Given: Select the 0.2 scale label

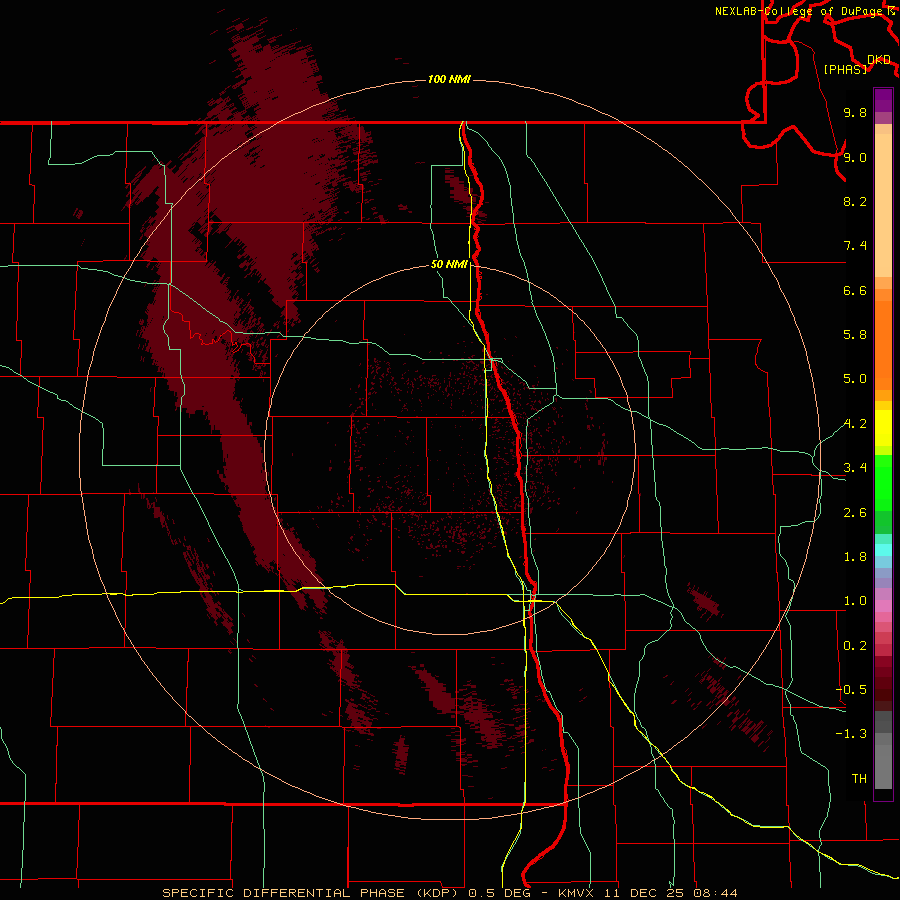Looking at the screenshot, I should (855, 646).
